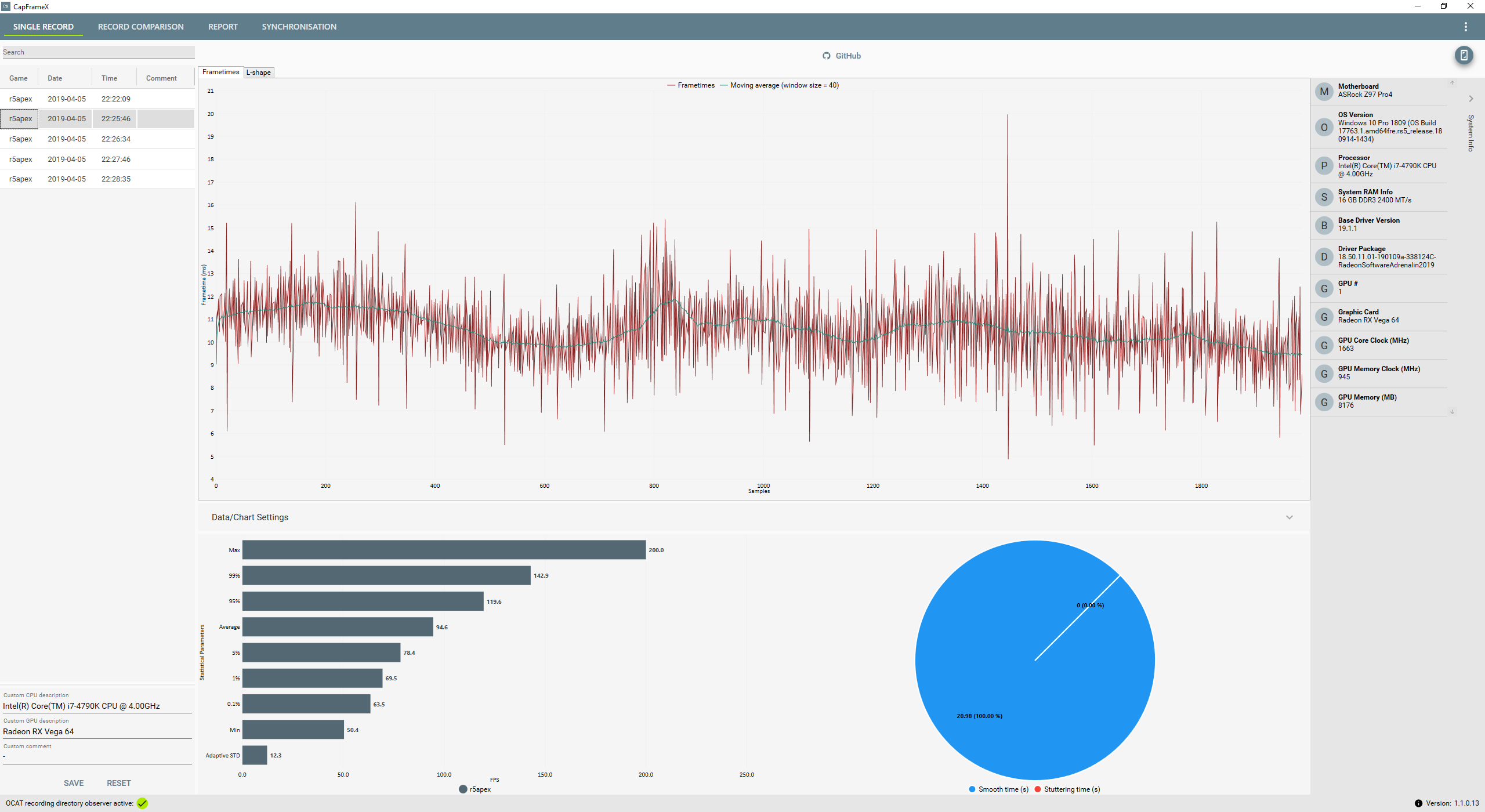1485x812 pixels.
Task: Edit the Custom CPU description field
Action: pyautogui.click(x=97, y=706)
